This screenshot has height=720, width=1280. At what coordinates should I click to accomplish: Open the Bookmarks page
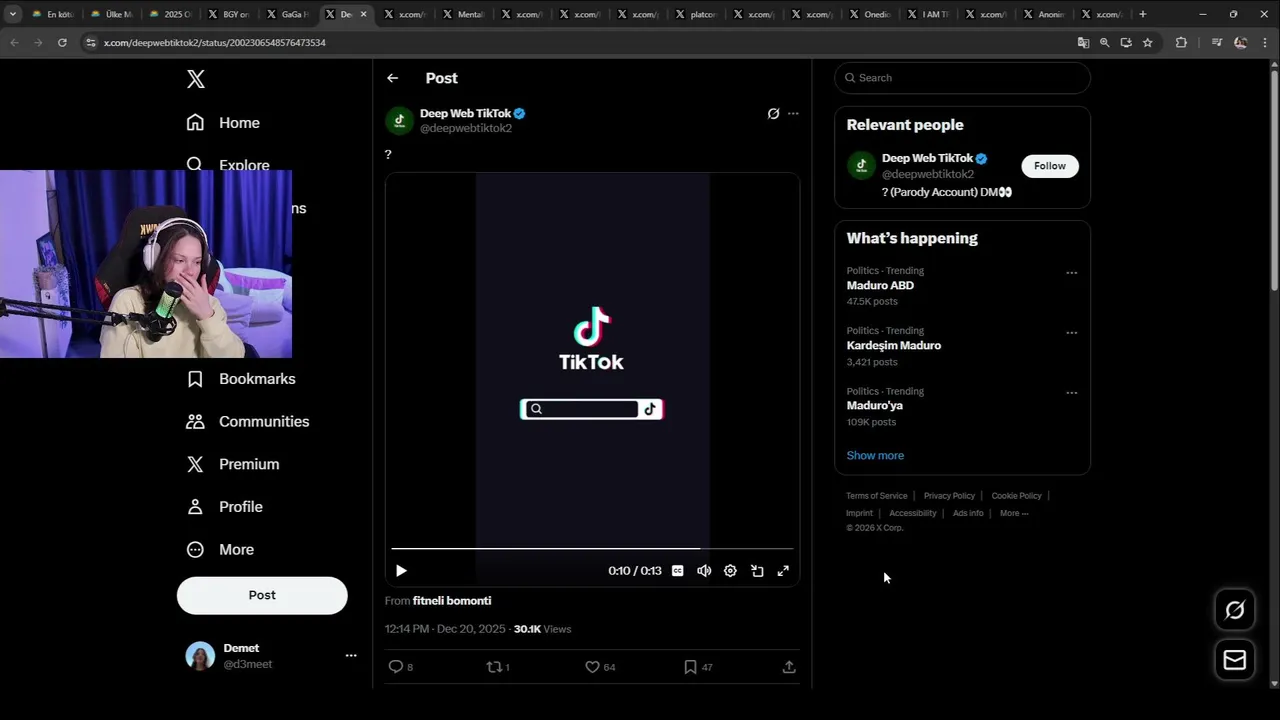pos(241,379)
